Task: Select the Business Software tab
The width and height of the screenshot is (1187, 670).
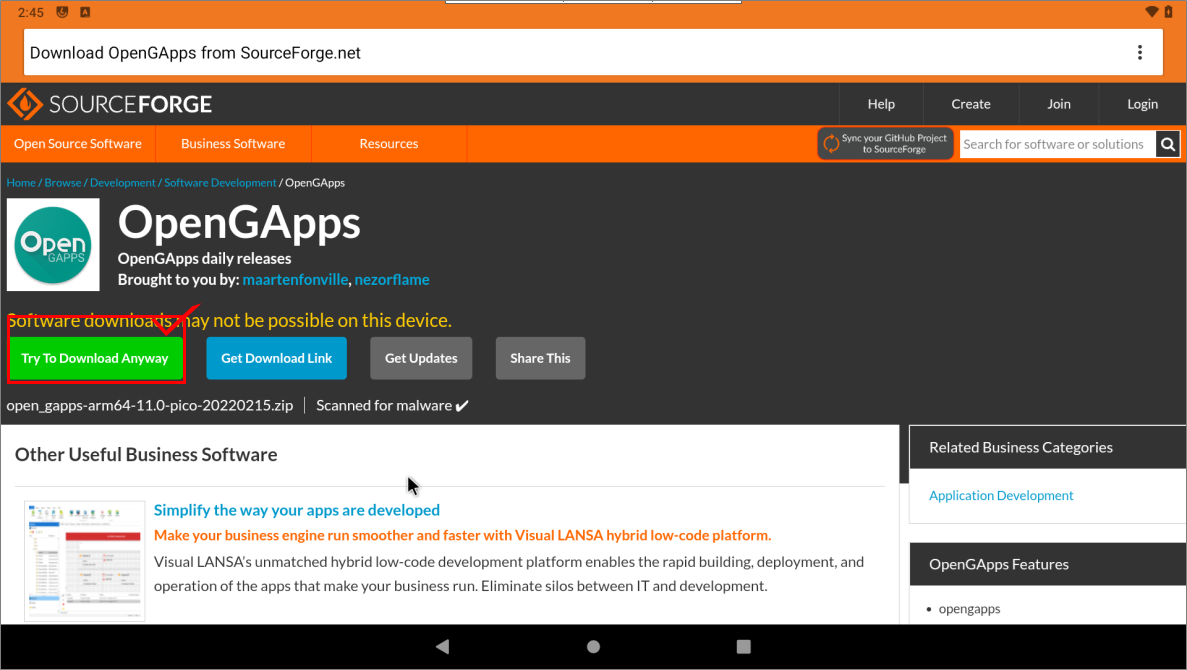Action: (233, 144)
